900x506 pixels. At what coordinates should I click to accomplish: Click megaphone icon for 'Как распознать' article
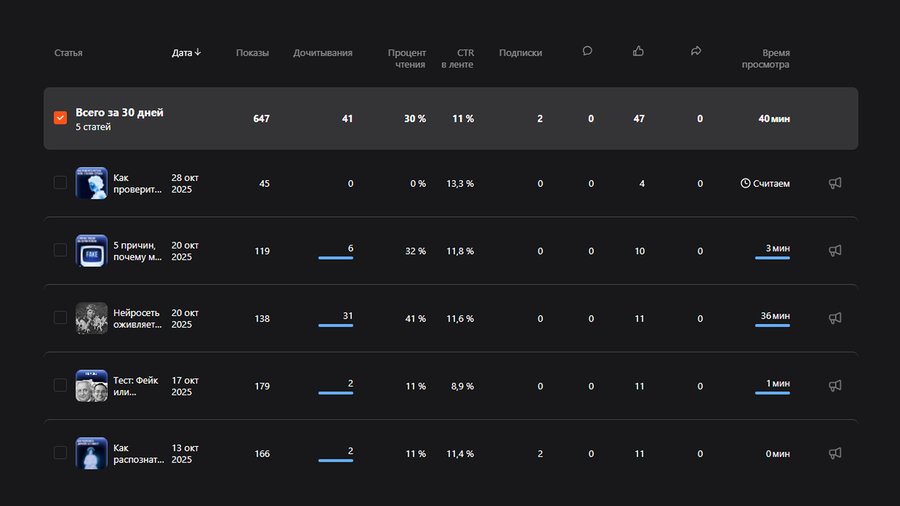pos(835,453)
